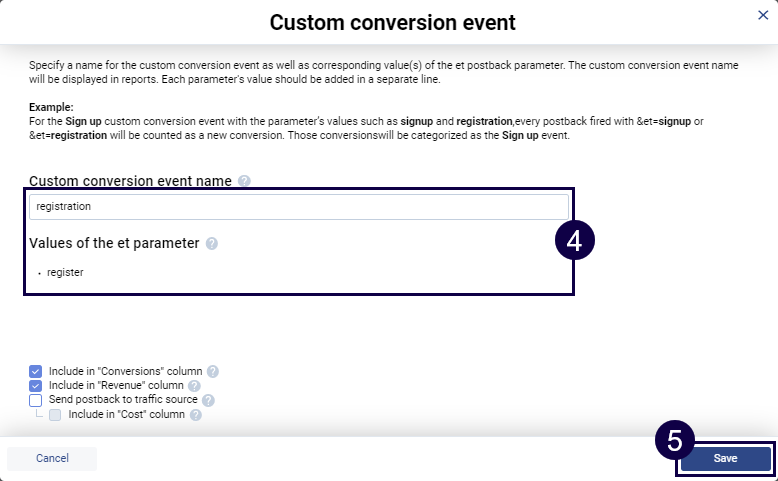This screenshot has height=481, width=778.
Task: Uncheck Include in "Revenue" column checkbox
Action: coord(36,385)
